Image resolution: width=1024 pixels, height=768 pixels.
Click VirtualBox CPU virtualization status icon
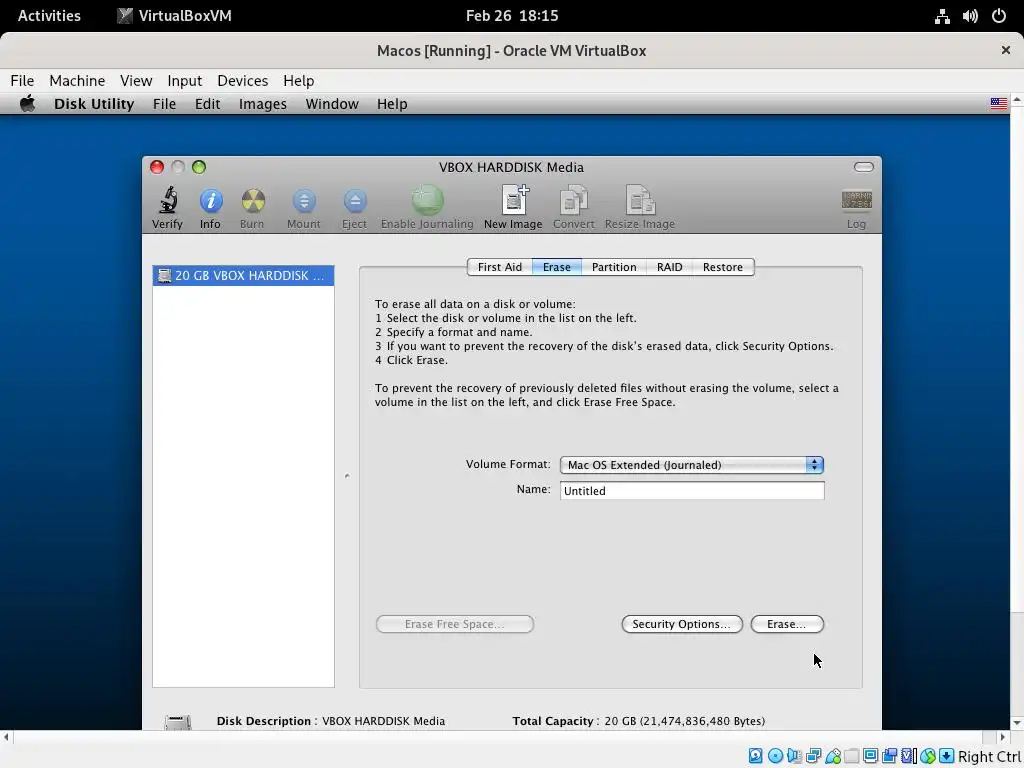[908, 756]
